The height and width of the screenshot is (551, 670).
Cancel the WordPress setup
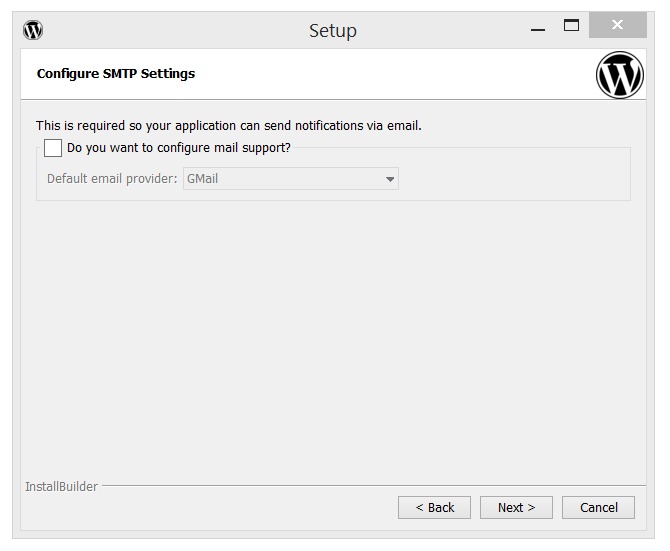pos(598,507)
